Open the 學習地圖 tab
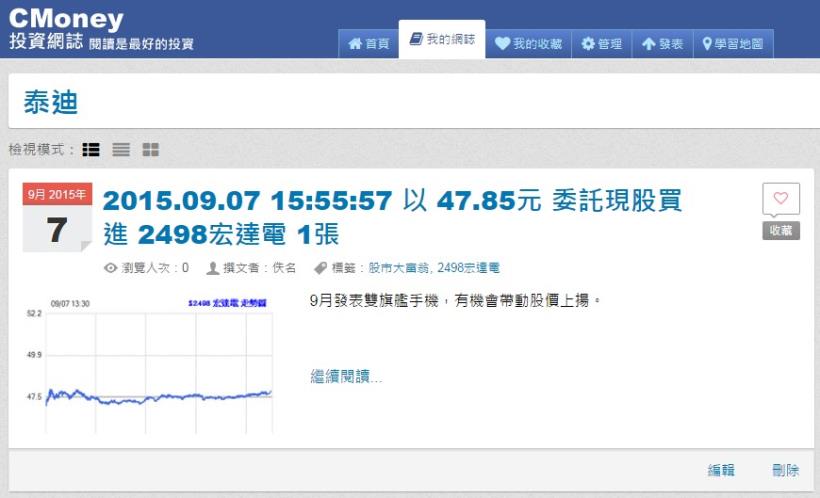 click(733, 43)
